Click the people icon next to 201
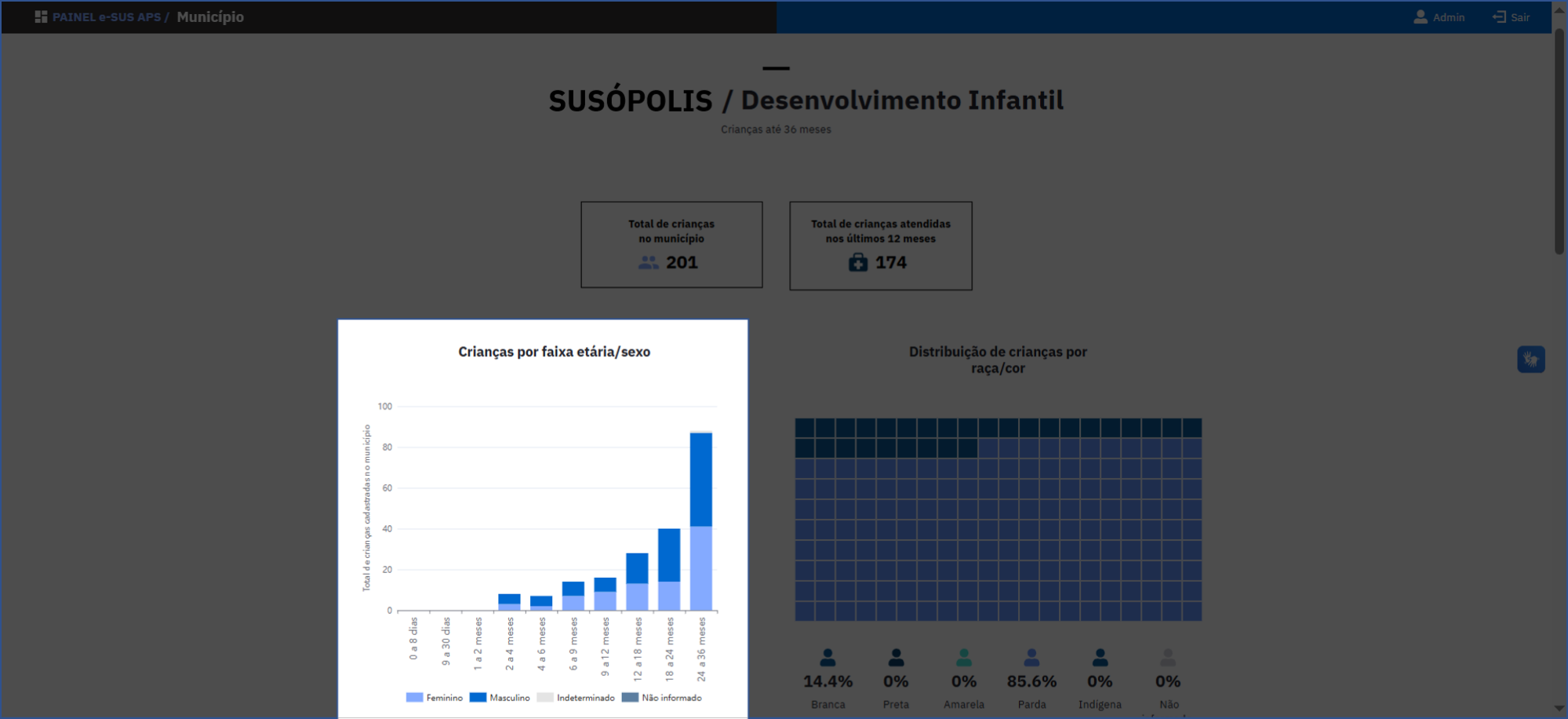The image size is (1568, 719). 648,263
